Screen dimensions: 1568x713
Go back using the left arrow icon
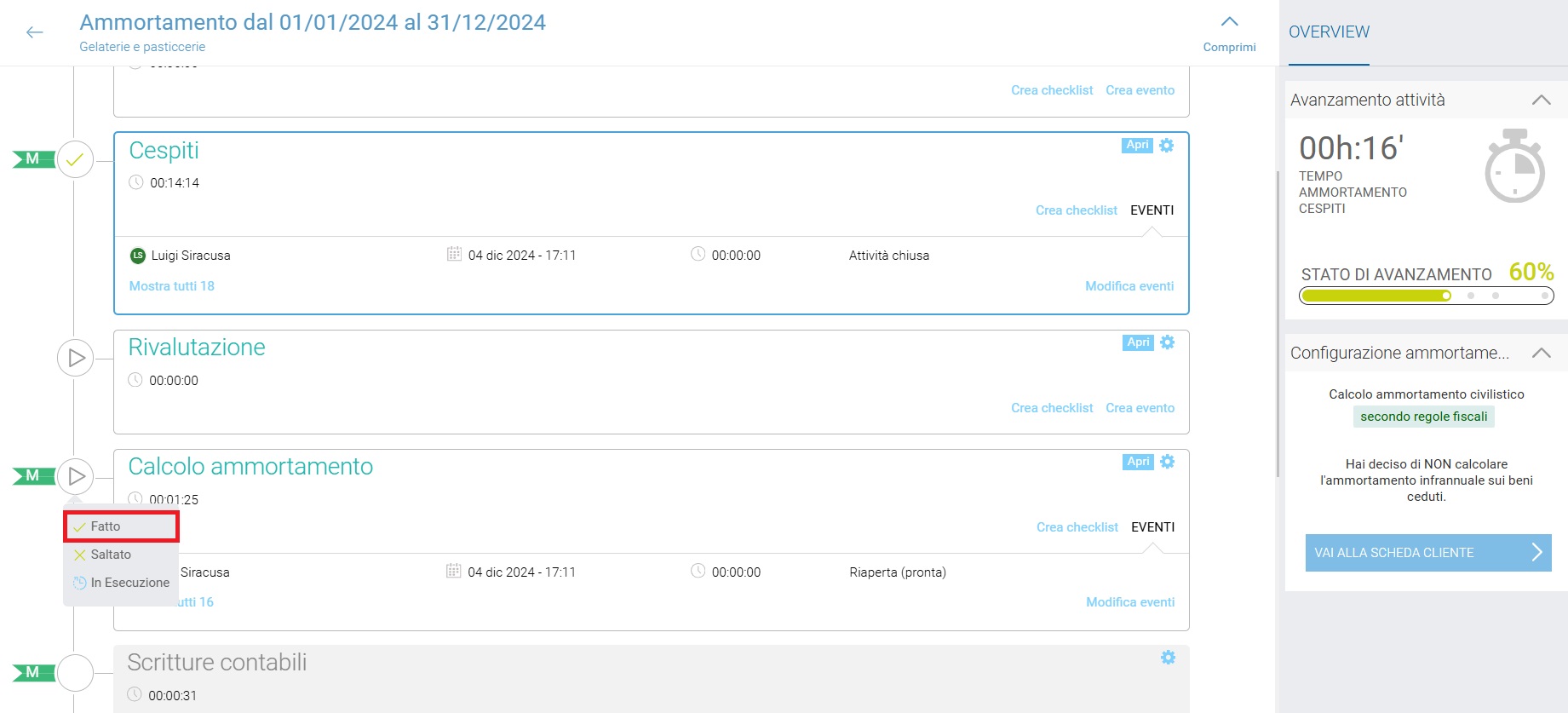click(x=35, y=32)
